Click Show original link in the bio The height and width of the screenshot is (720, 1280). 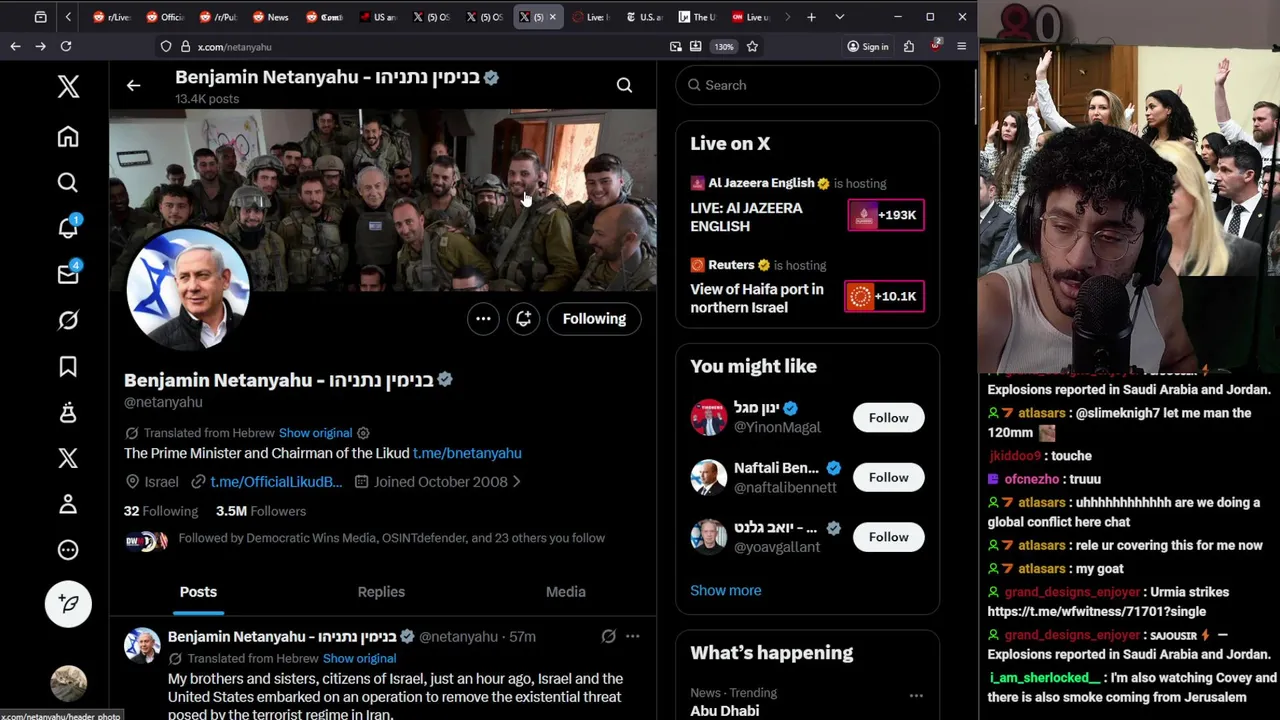tap(315, 433)
